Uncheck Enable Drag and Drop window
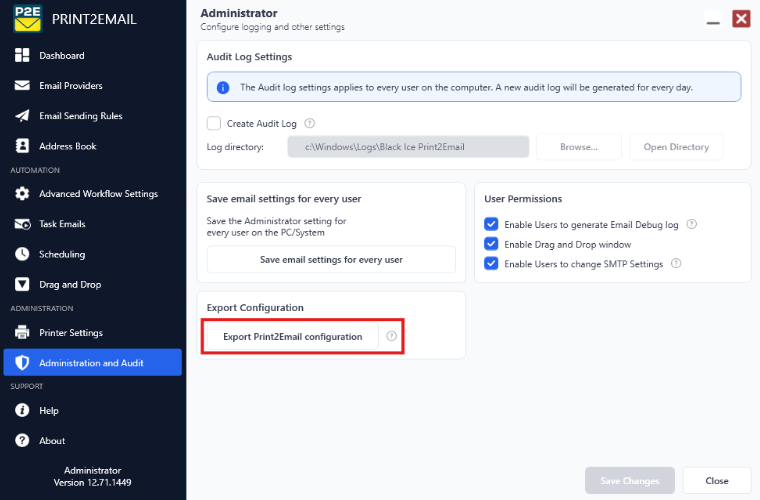Image resolution: width=760 pixels, height=500 pixels. click(491, 244)
